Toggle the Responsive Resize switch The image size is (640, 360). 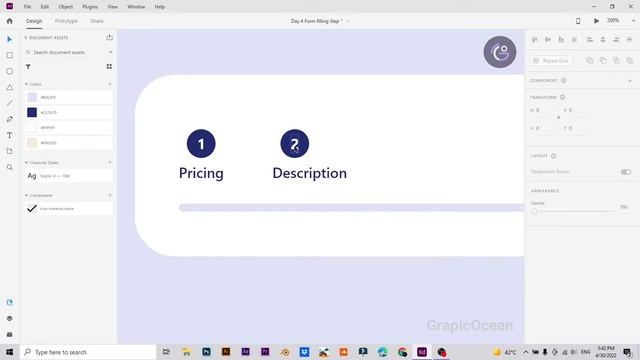coord(626,172)
